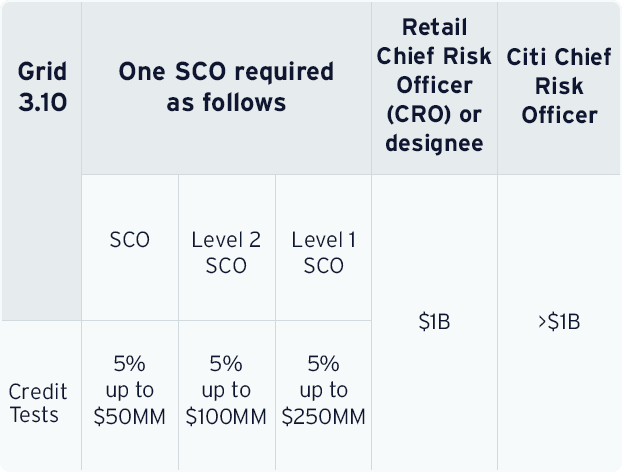Click the Grid 3.10 header cell
The width and height of the screenshot is (622, 472).
42,87
